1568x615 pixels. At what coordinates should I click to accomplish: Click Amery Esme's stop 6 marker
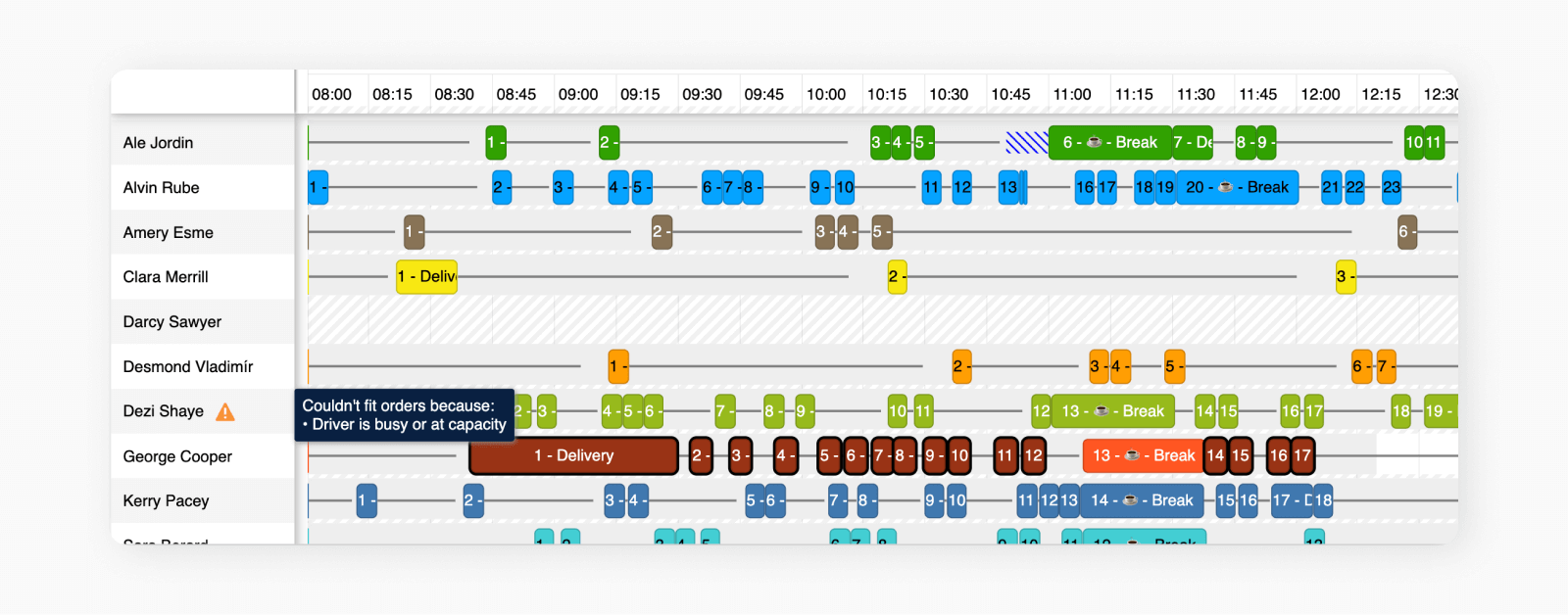[1406, 232]
